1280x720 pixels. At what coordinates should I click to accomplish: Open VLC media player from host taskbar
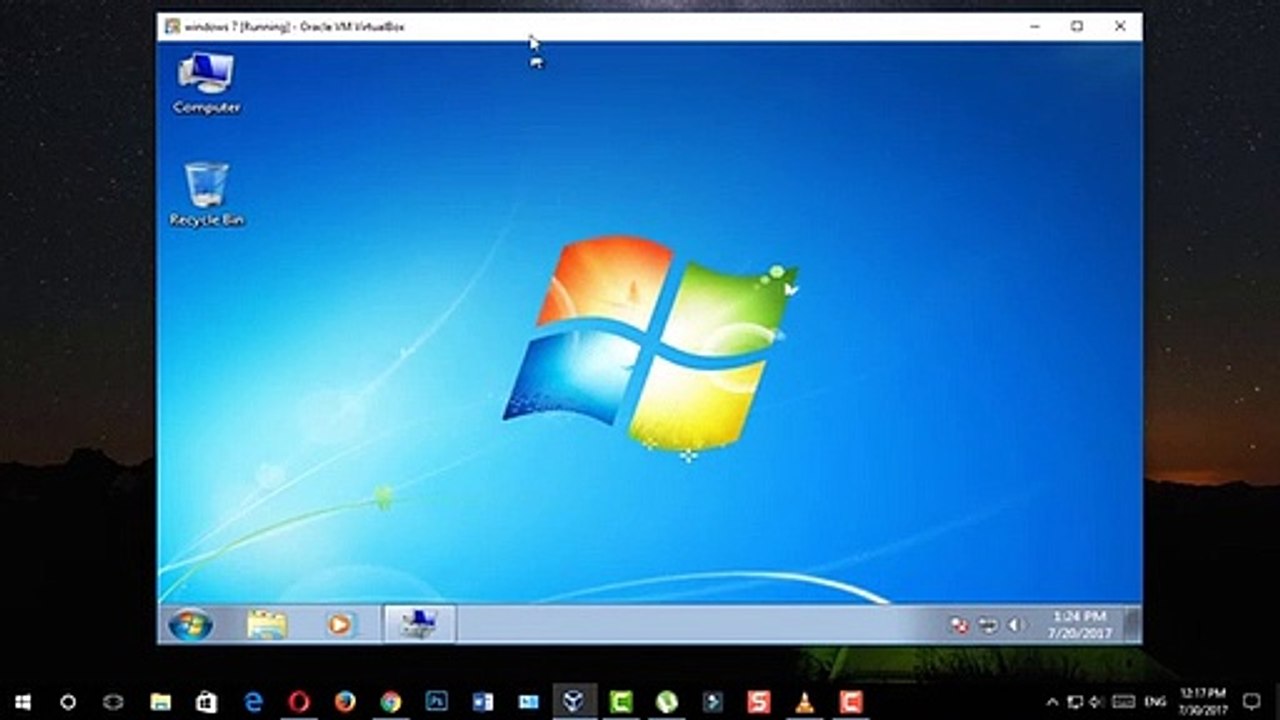805,702
